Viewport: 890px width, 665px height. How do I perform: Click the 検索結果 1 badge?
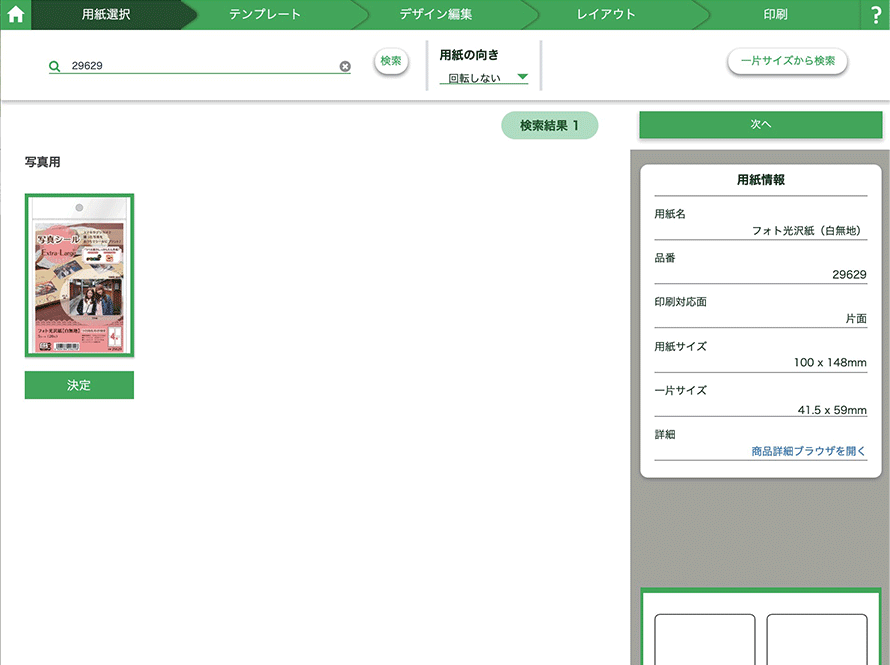pyautogui.click(x=549, y=125)
